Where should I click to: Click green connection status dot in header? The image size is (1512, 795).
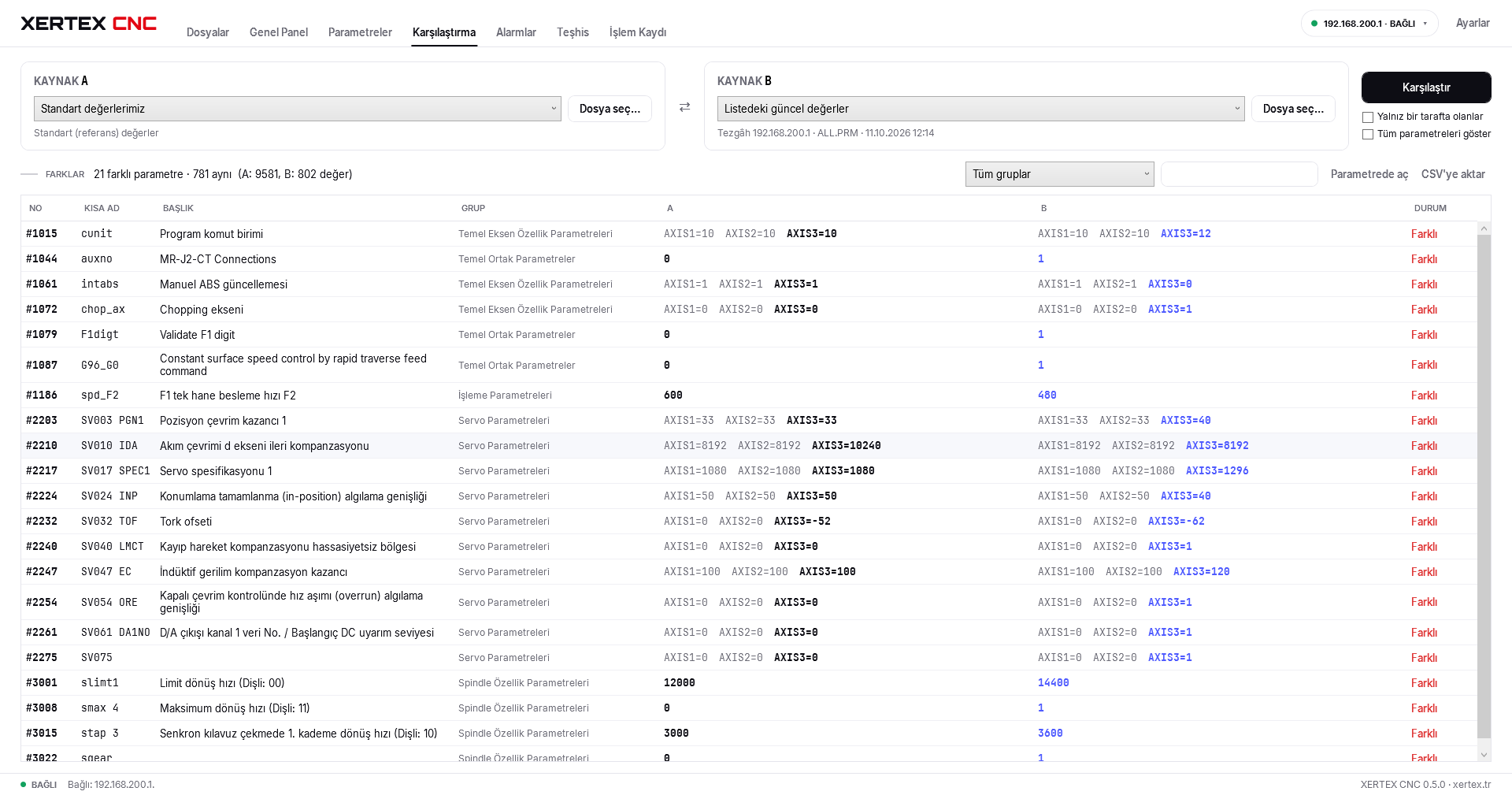1314,24
